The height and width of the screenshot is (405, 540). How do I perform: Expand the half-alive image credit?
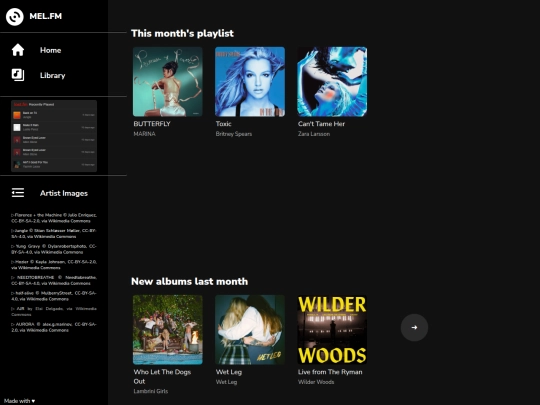click(54, 296)
